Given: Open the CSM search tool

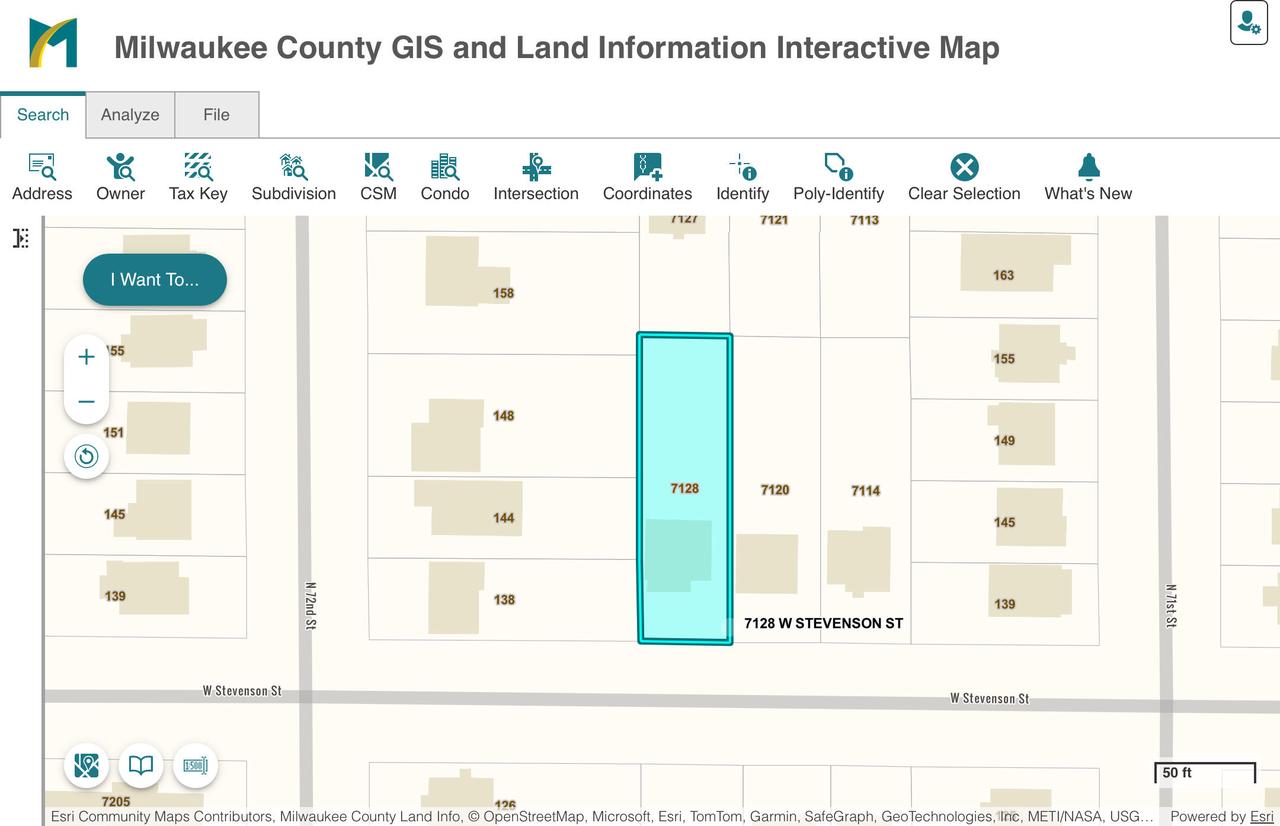Looking at the screenshot, I should 378,178.
